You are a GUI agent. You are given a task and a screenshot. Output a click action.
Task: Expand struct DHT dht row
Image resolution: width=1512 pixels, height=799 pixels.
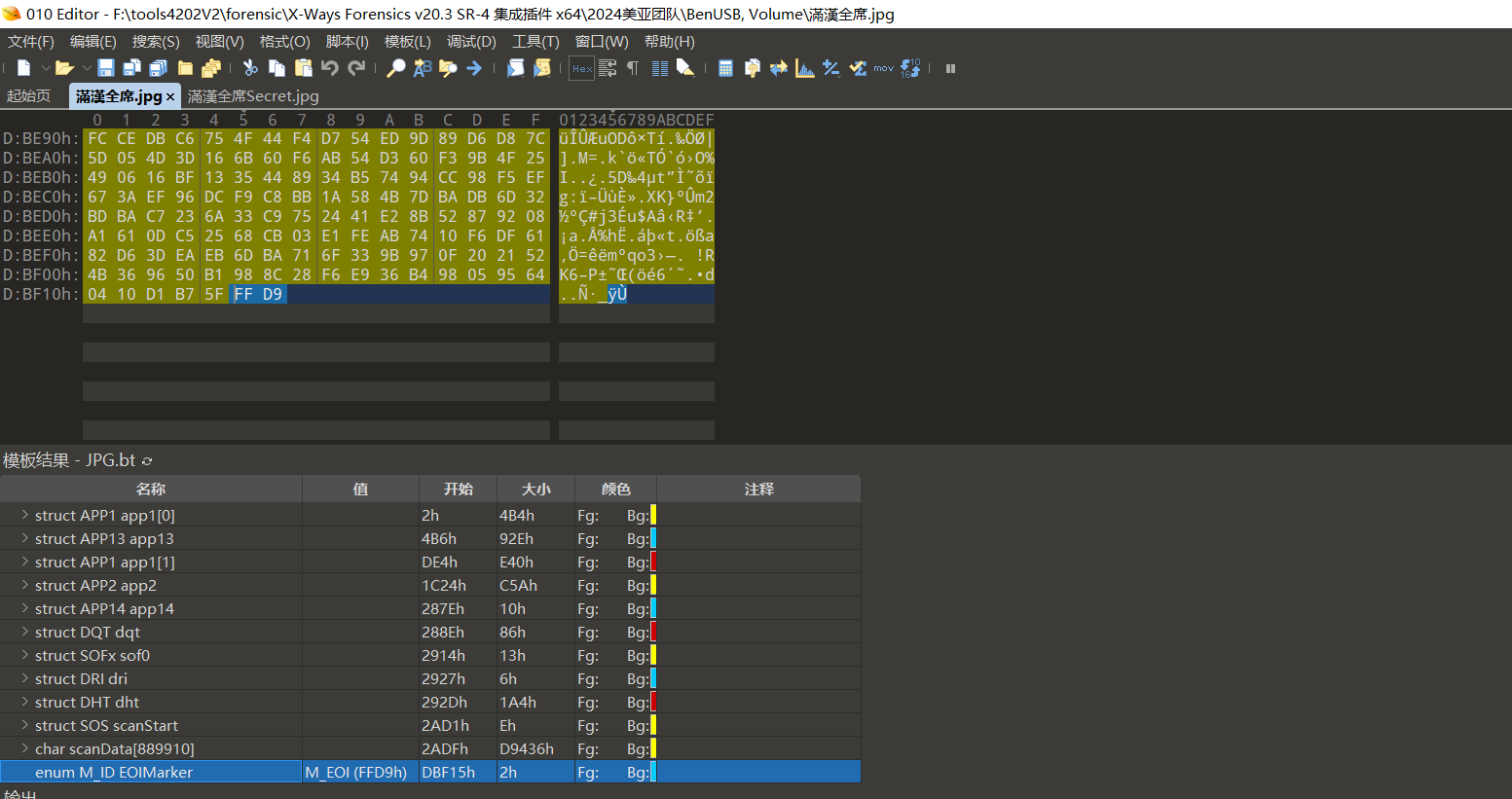point(24,702)
